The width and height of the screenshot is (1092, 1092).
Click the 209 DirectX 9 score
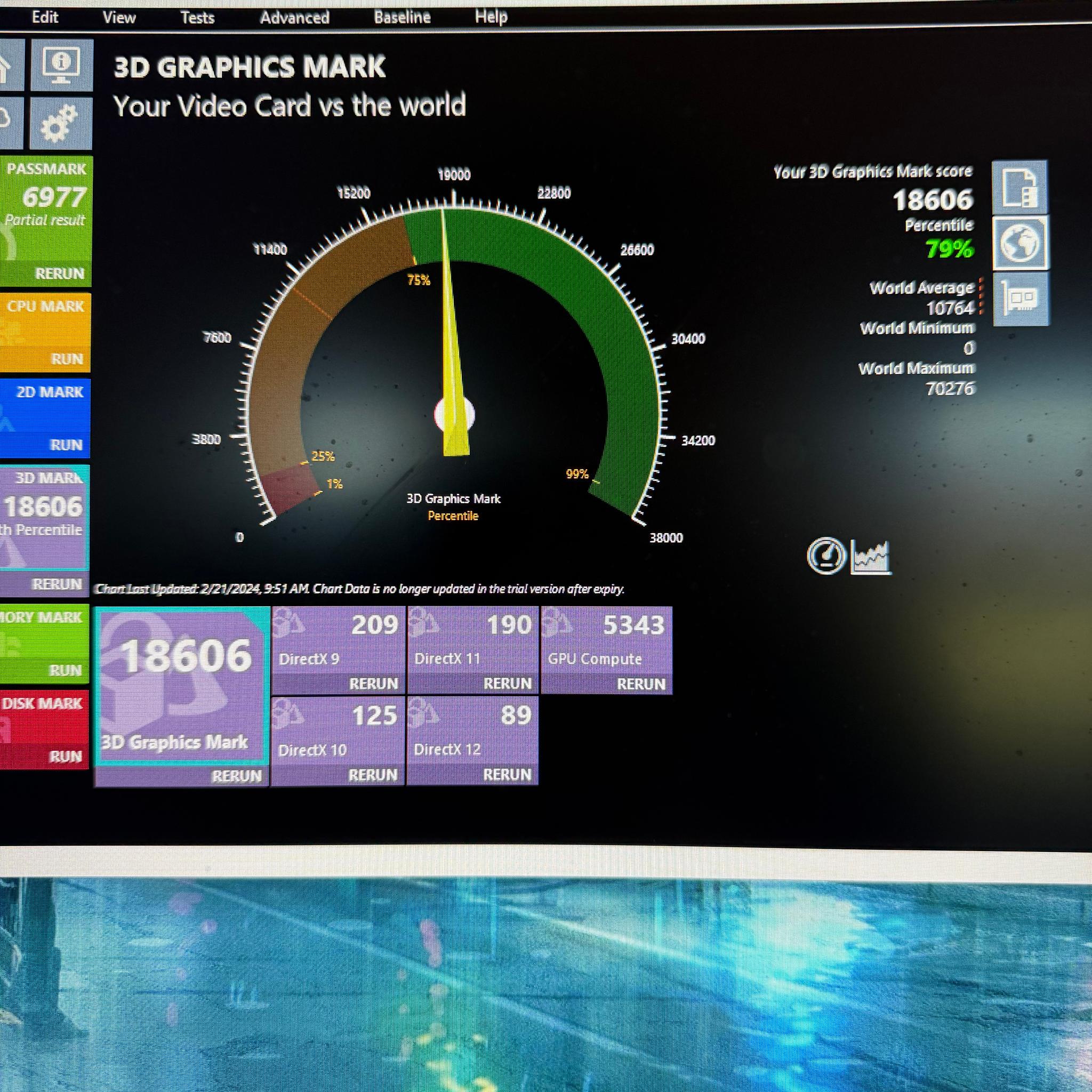click(375, 625)
